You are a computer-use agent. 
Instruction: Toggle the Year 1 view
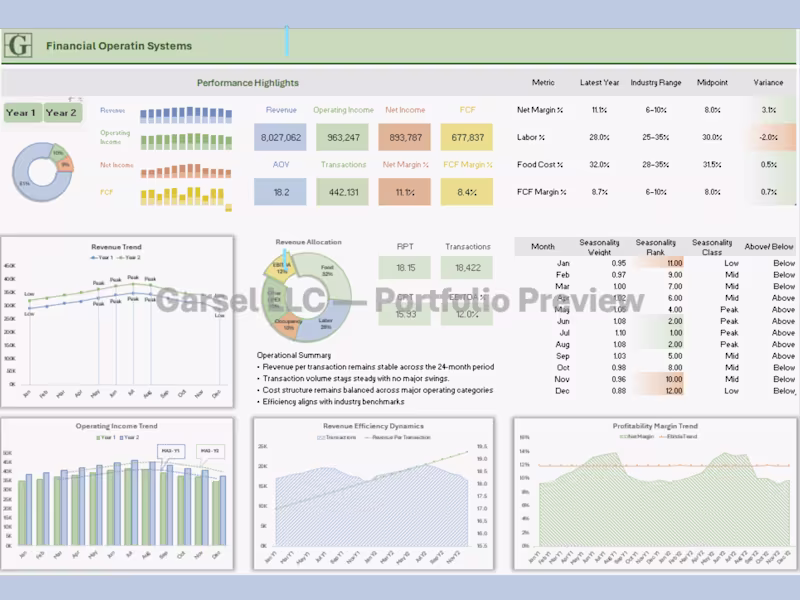[22, 112]
